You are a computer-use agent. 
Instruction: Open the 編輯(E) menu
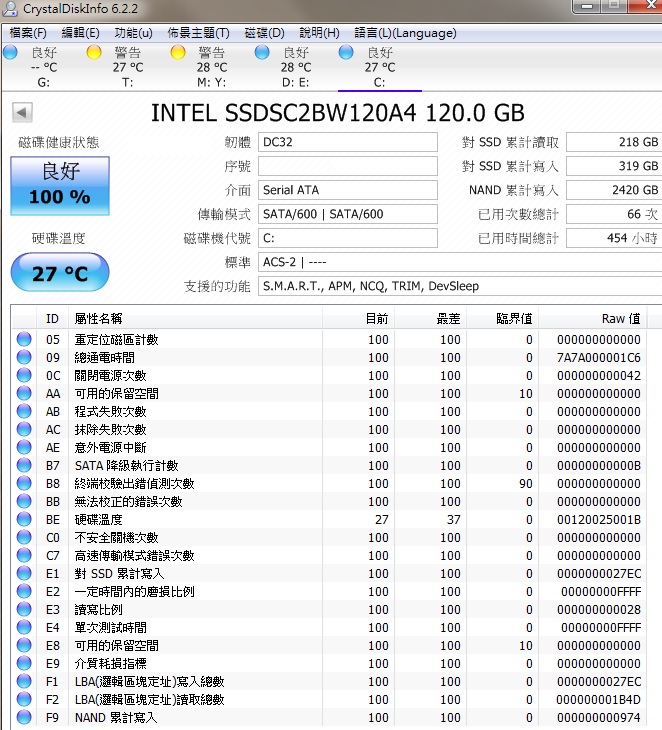81,33
